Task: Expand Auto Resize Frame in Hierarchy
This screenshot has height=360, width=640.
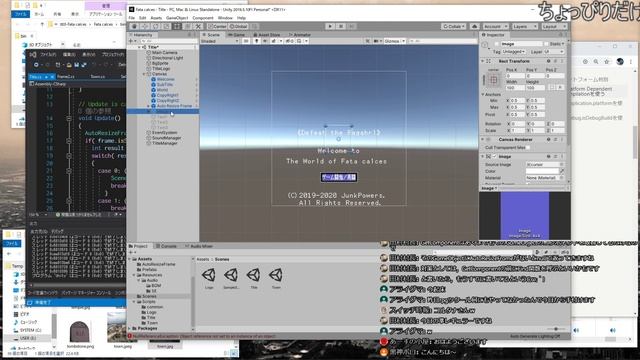Action: pyautogui.click(x=149, y=106)
